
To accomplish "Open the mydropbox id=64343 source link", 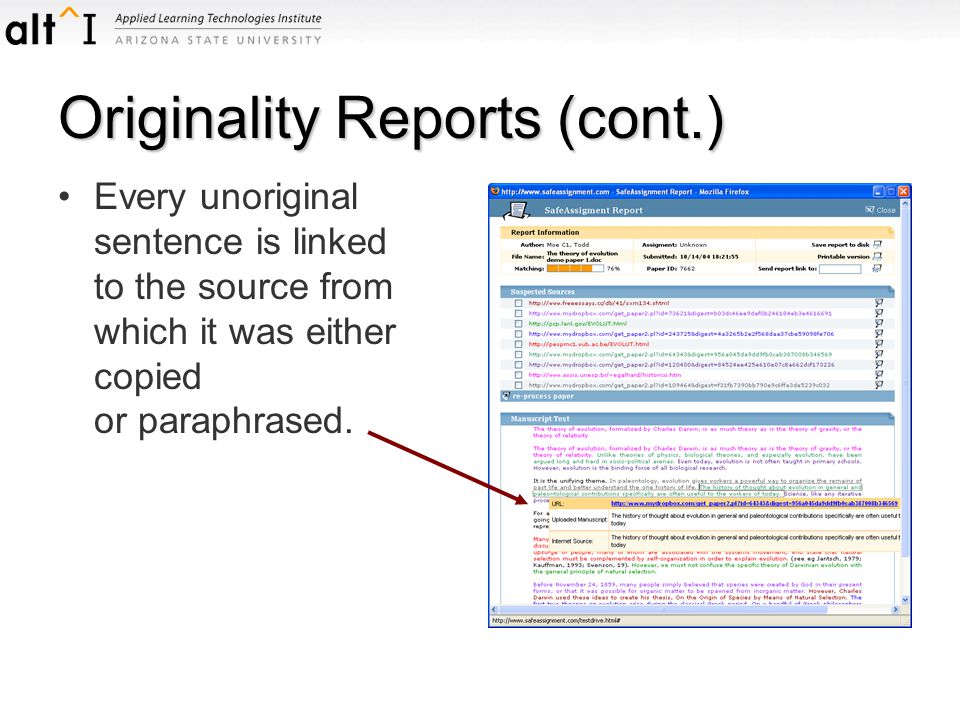I will [x=680, y=354].
